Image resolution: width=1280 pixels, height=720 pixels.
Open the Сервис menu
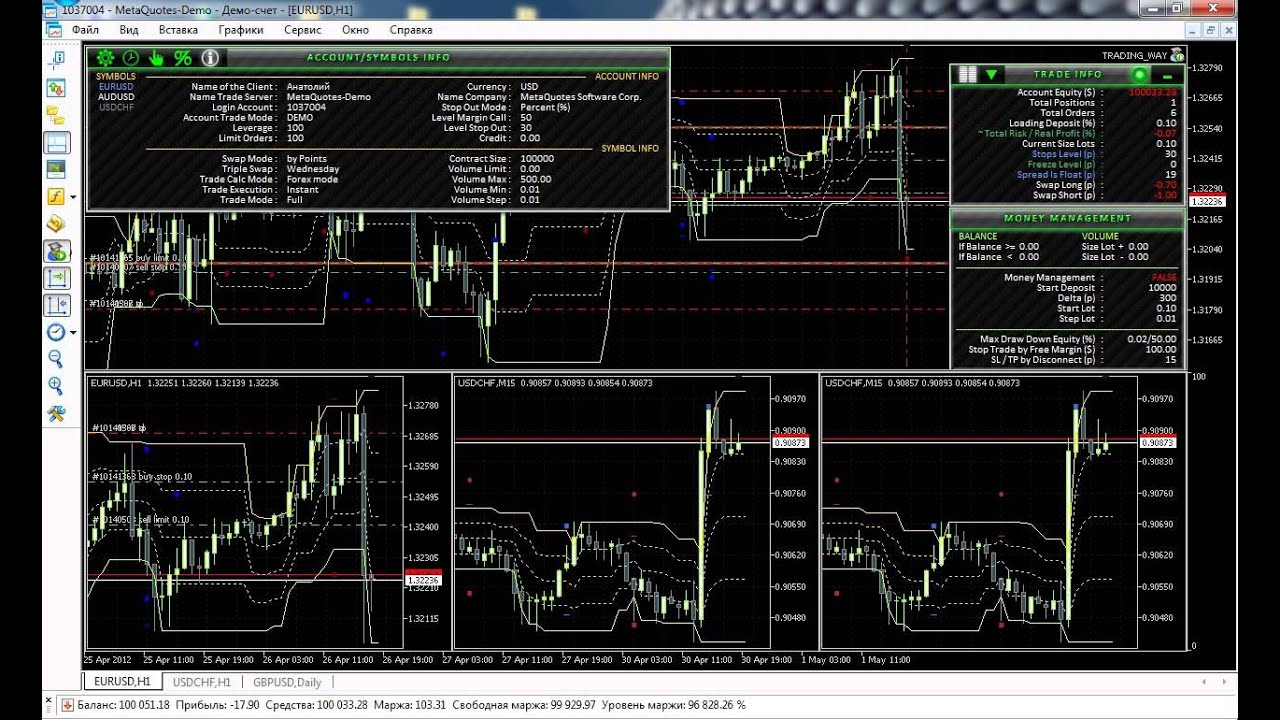click(x=303, y=30)
